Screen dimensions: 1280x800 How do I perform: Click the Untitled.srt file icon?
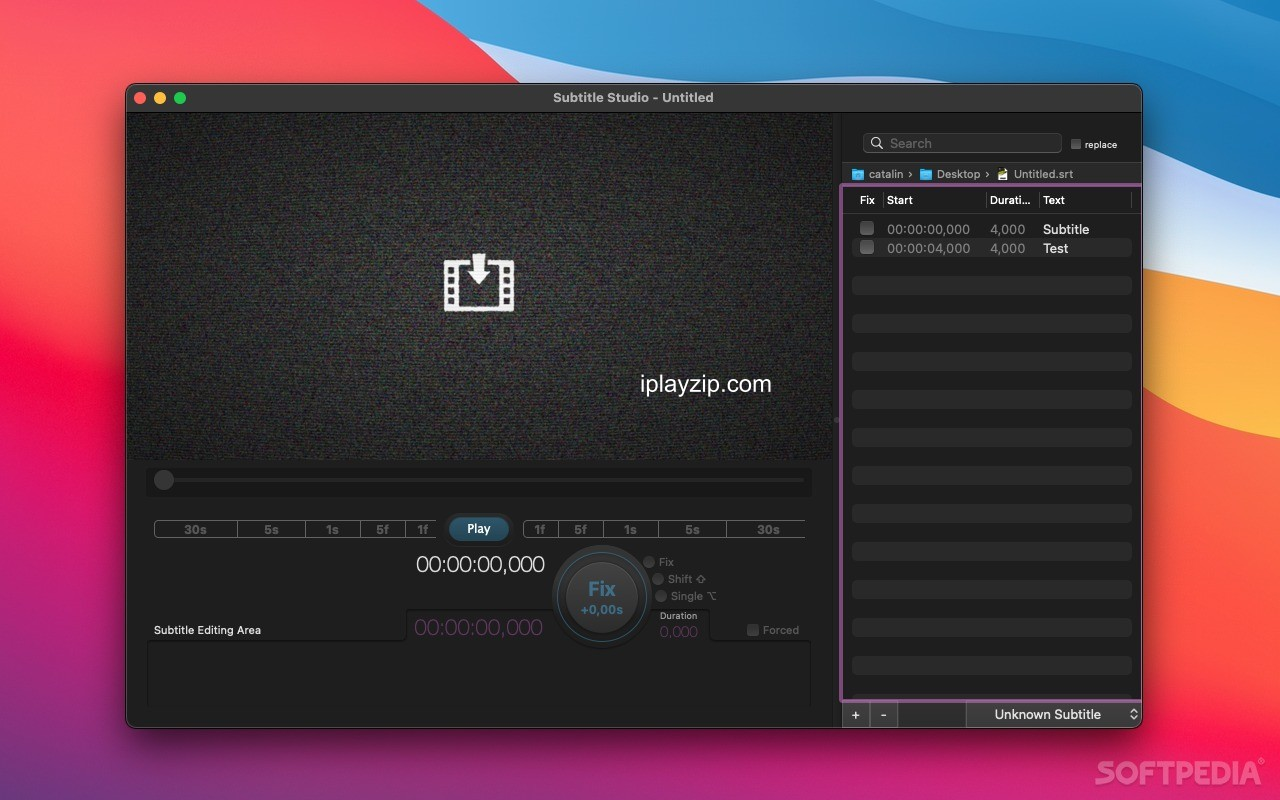(1003, 174)
